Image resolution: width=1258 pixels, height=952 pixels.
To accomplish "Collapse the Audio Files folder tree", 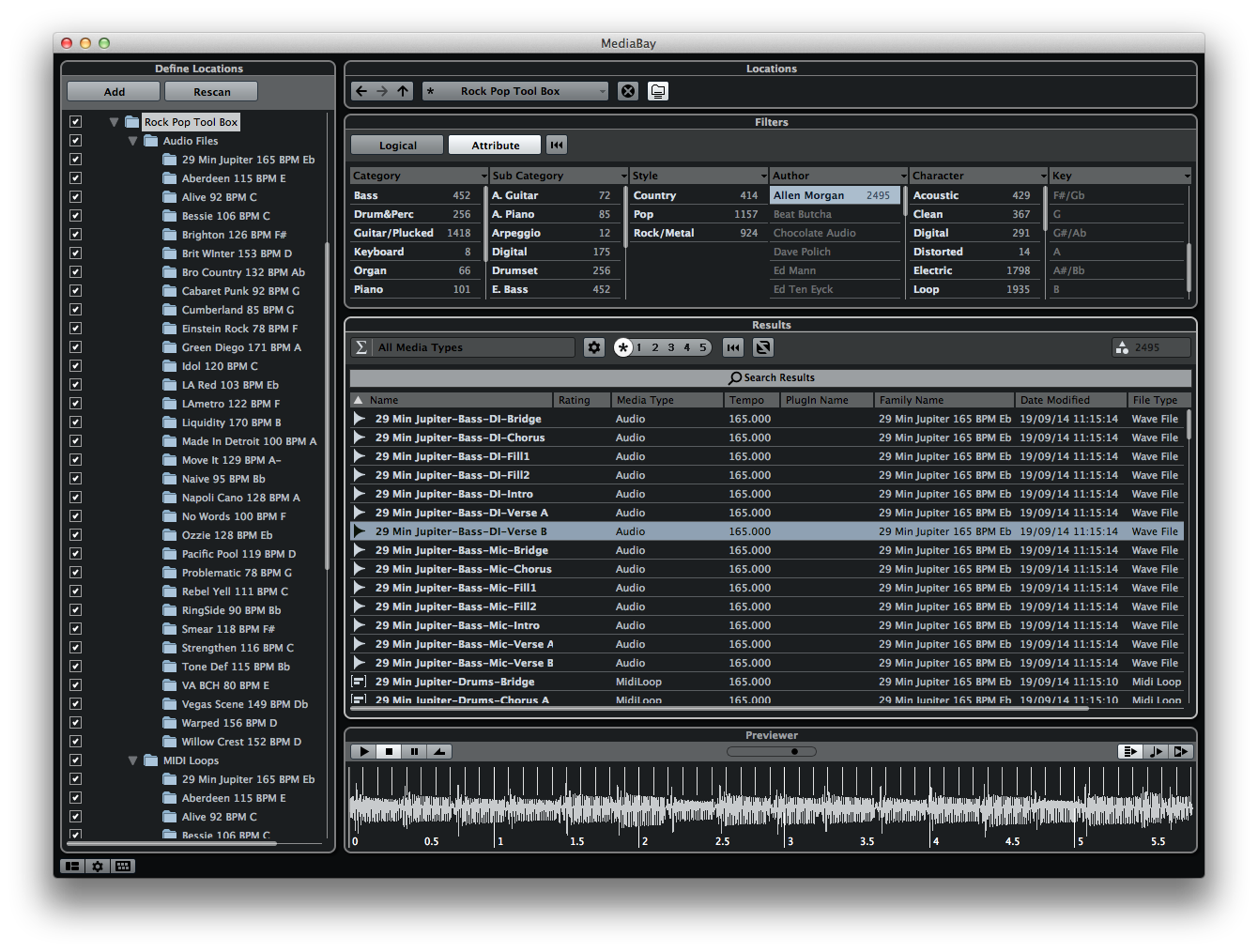I will 132,140.
